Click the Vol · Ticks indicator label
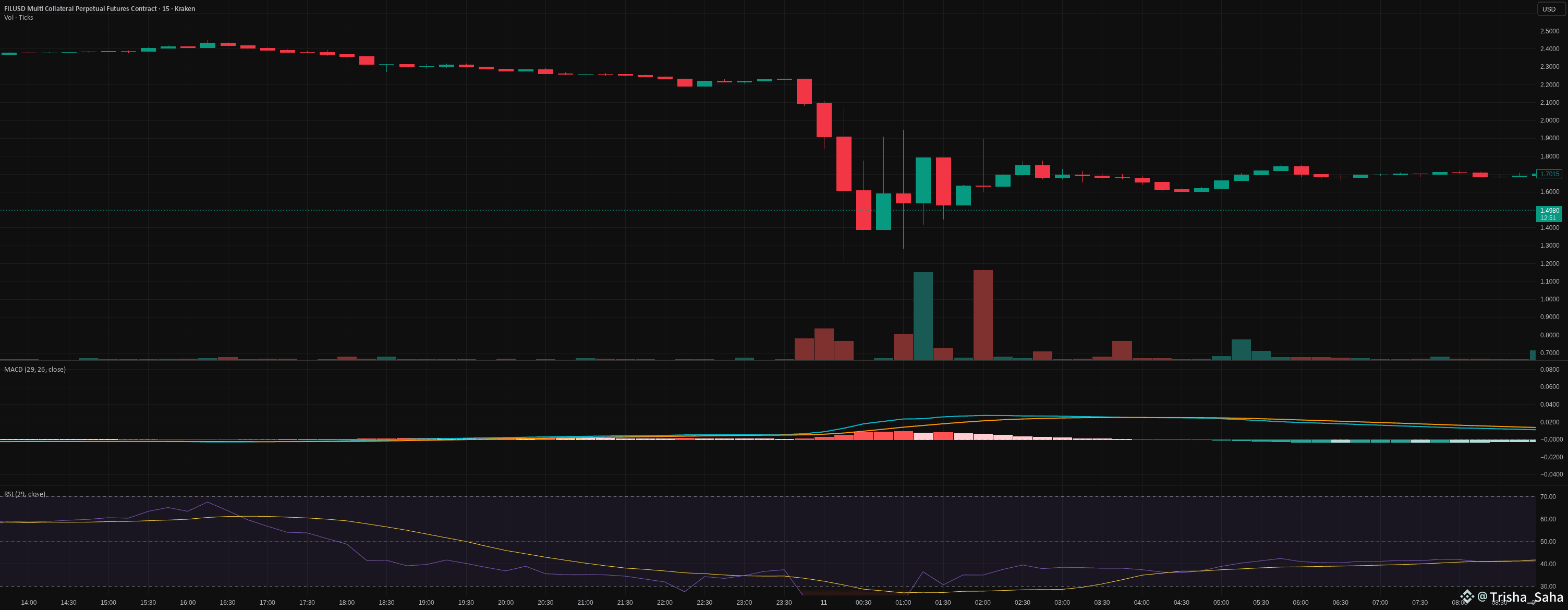1568x610 pixels. 18,18
